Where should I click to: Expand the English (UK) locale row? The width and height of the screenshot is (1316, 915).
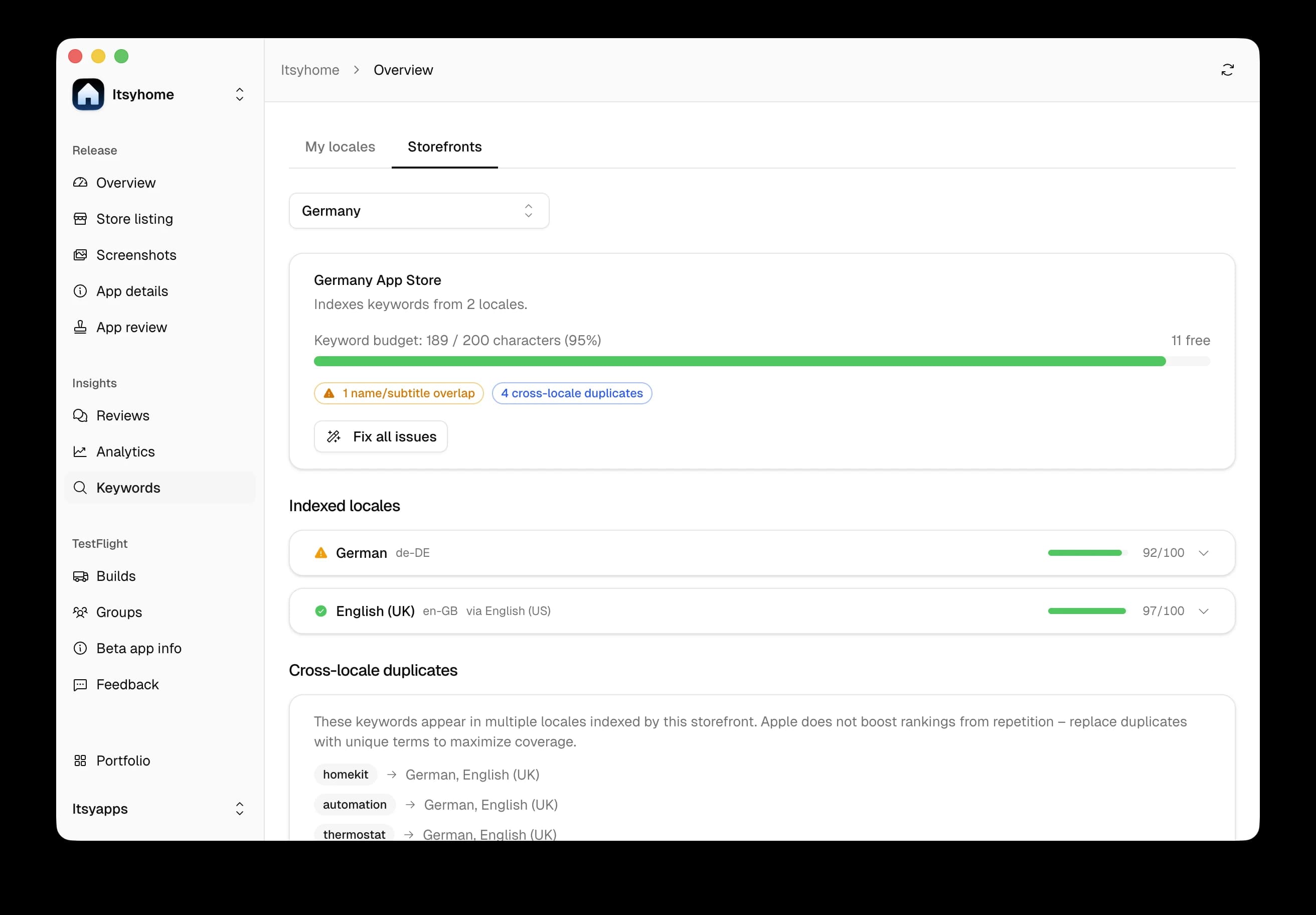click(x=1204, y=611)
